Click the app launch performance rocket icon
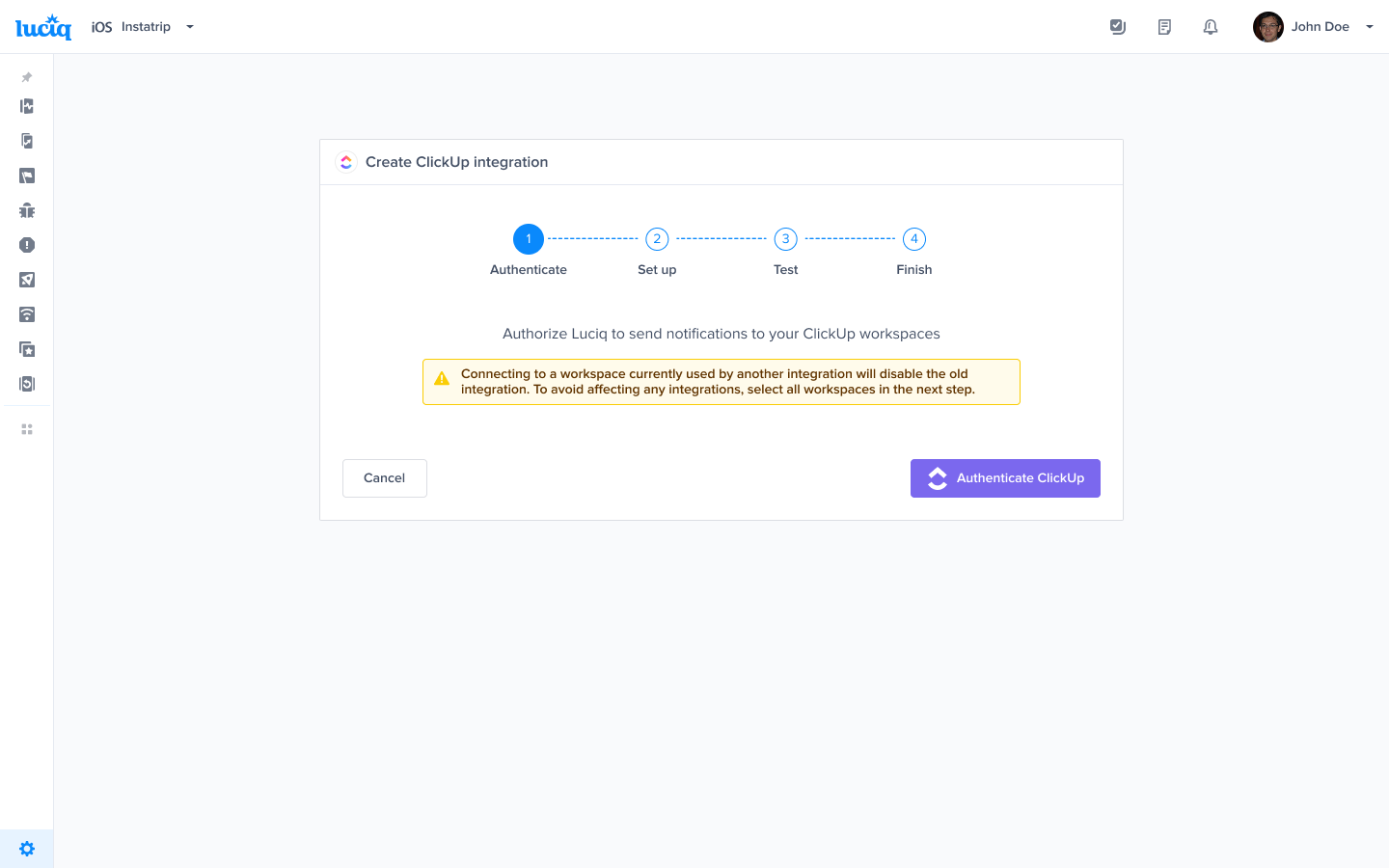 (x=26, y=280)
